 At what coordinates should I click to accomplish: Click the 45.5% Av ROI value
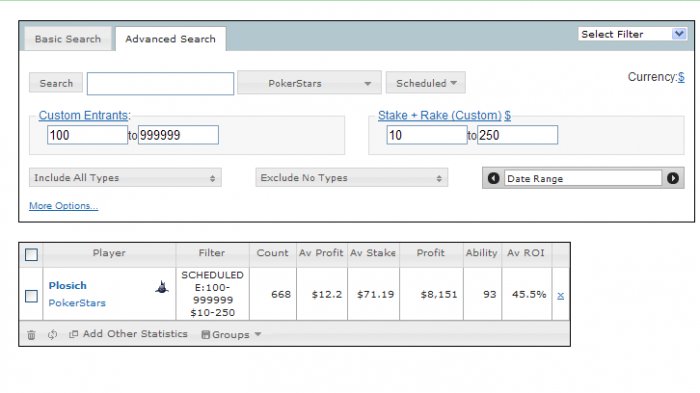529,294
